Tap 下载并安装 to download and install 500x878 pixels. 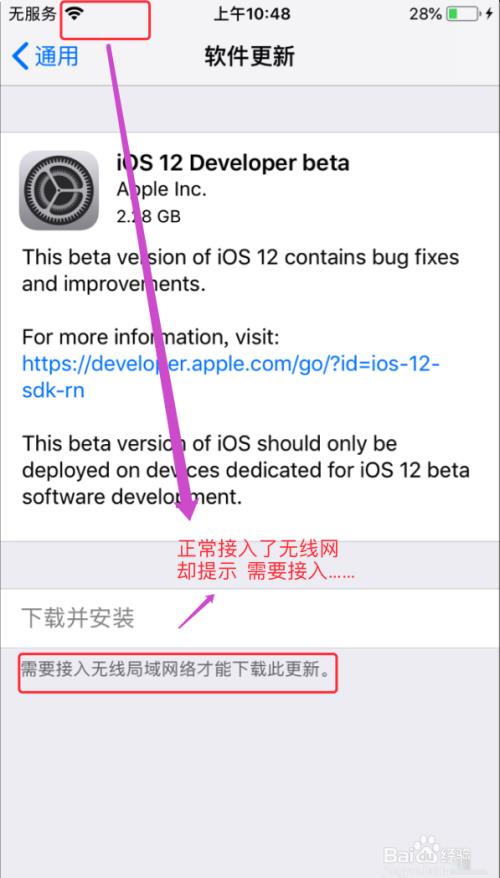coord(78,618)
